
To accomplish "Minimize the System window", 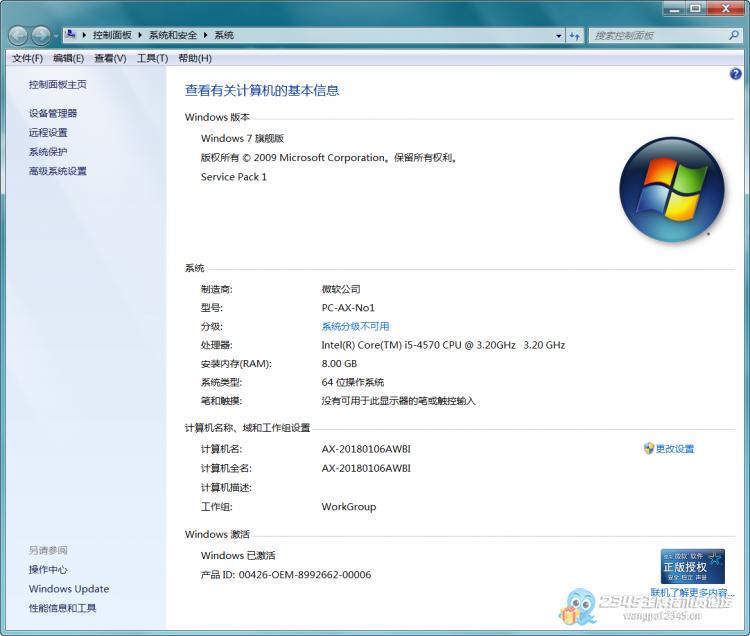I will 674,9.
